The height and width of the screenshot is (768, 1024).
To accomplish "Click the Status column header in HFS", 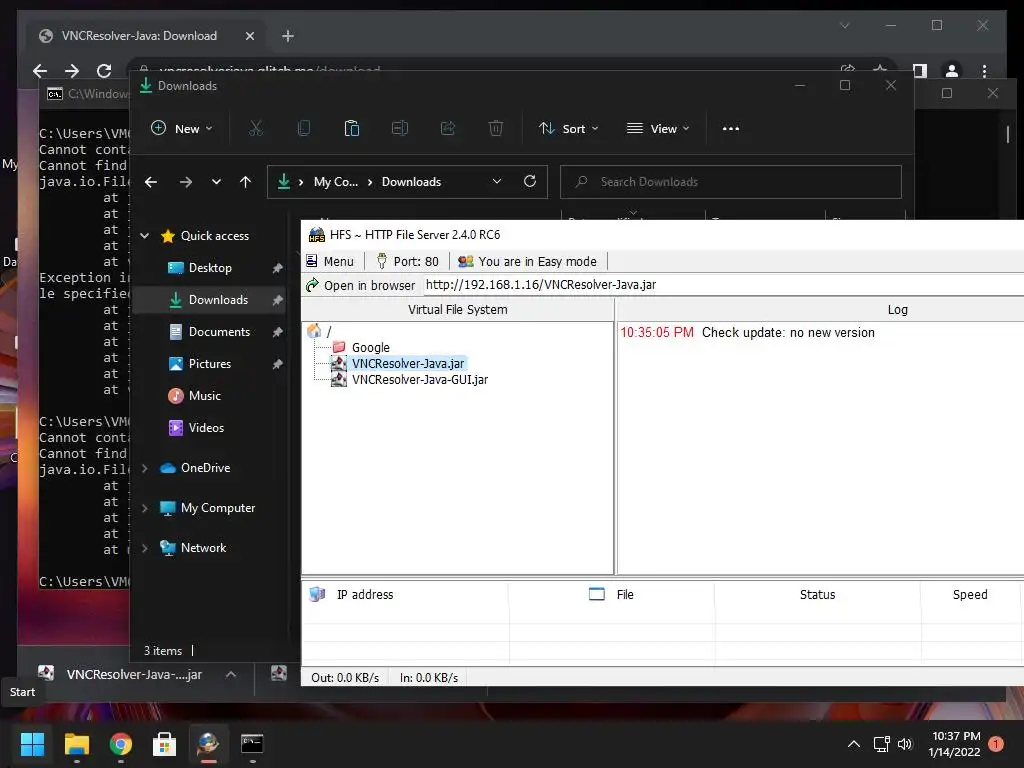I will [x=818, y=594].
